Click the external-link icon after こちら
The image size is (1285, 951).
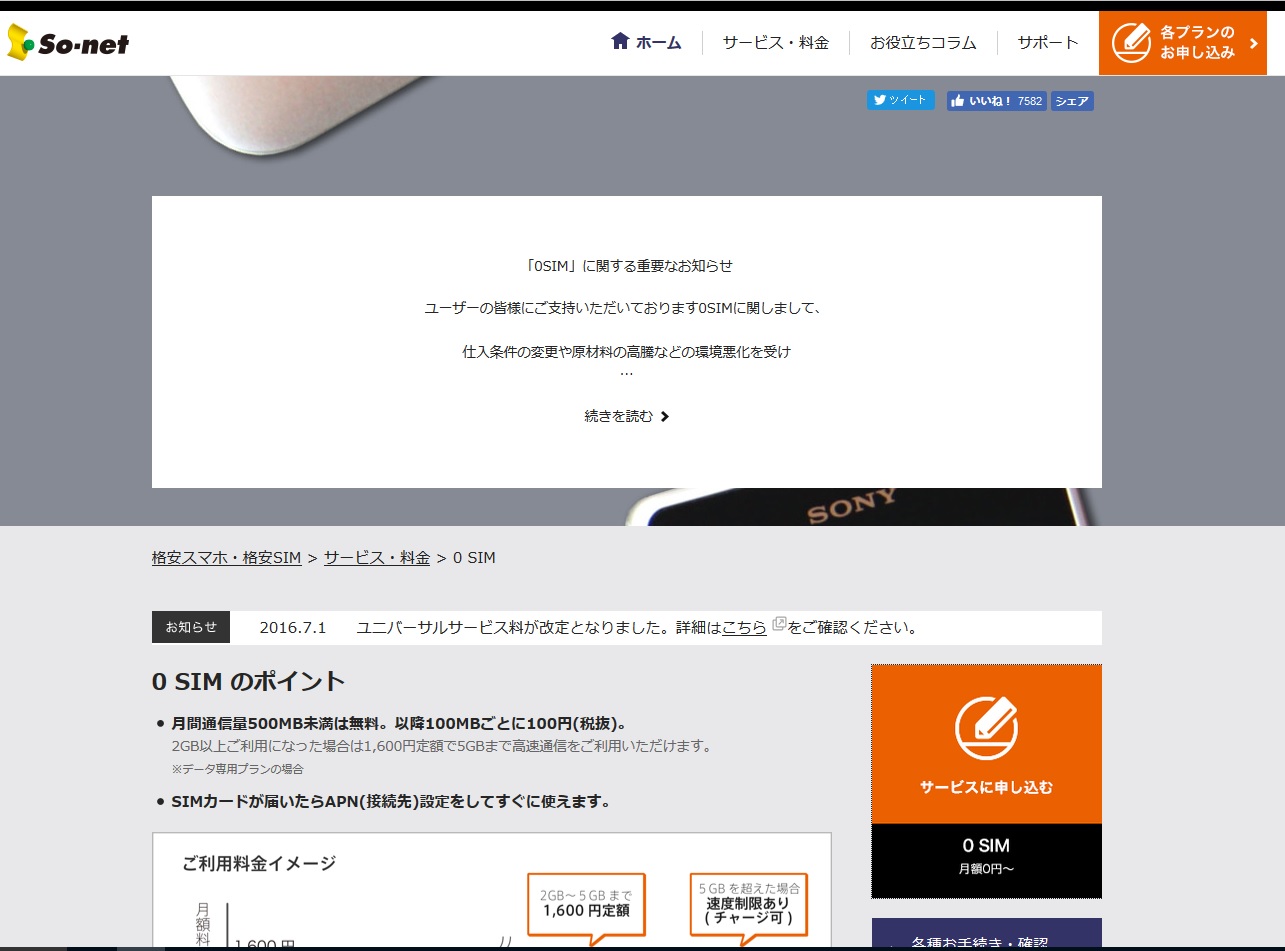click(779, 626)
